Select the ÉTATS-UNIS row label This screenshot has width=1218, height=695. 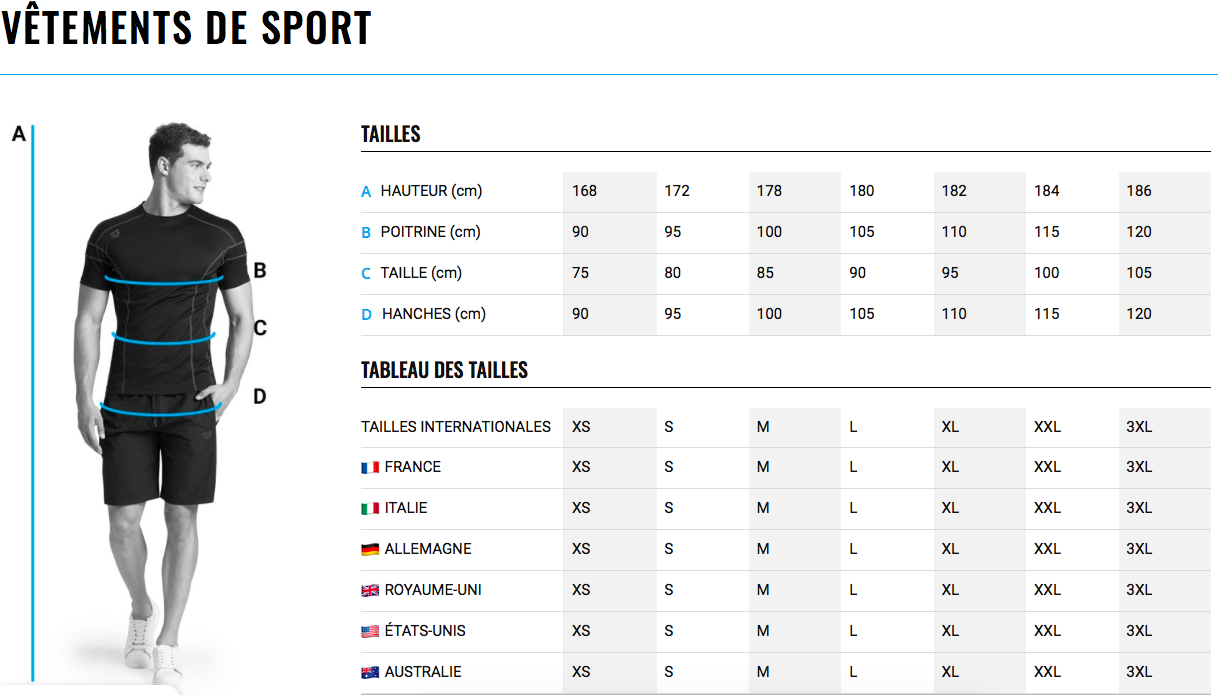click(x=425, y=631)
